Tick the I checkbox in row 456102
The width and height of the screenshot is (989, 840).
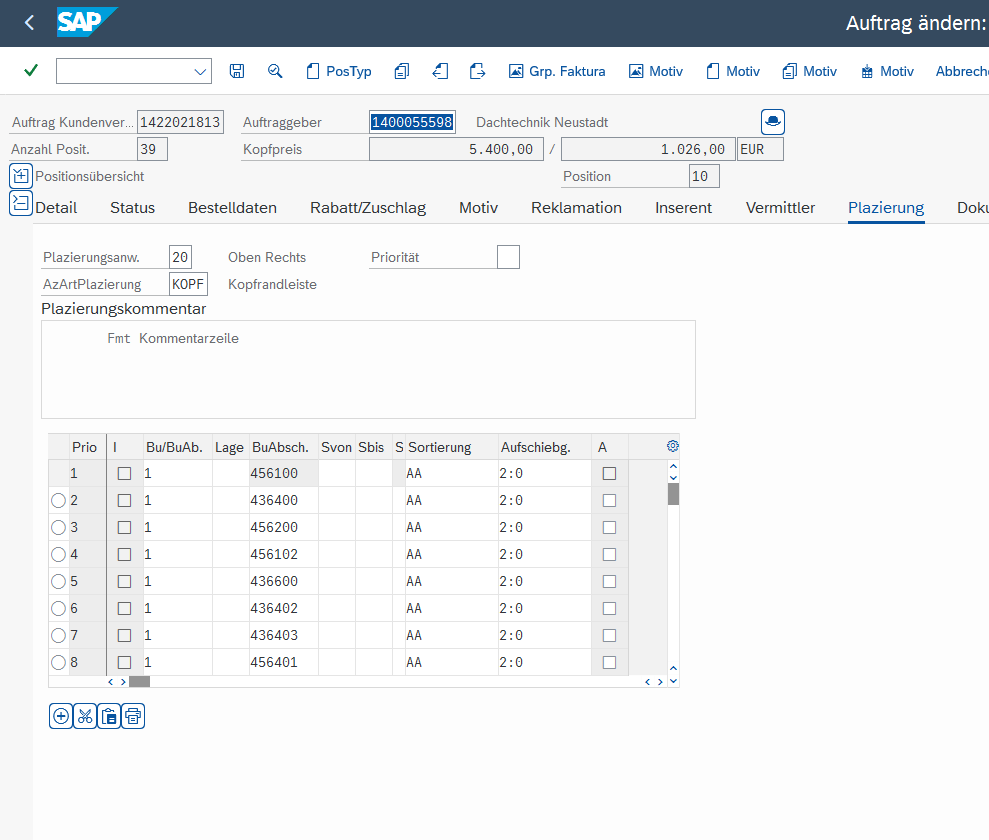point(124,555)
